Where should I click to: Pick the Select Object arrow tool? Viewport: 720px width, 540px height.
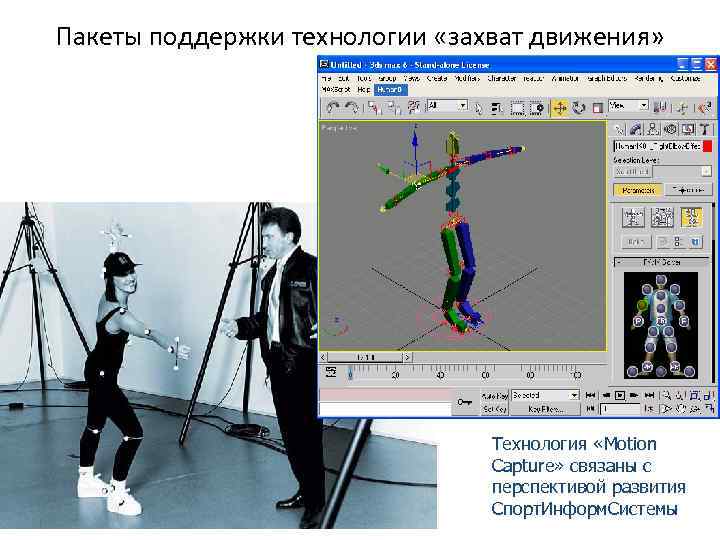(x=478, y=108)
